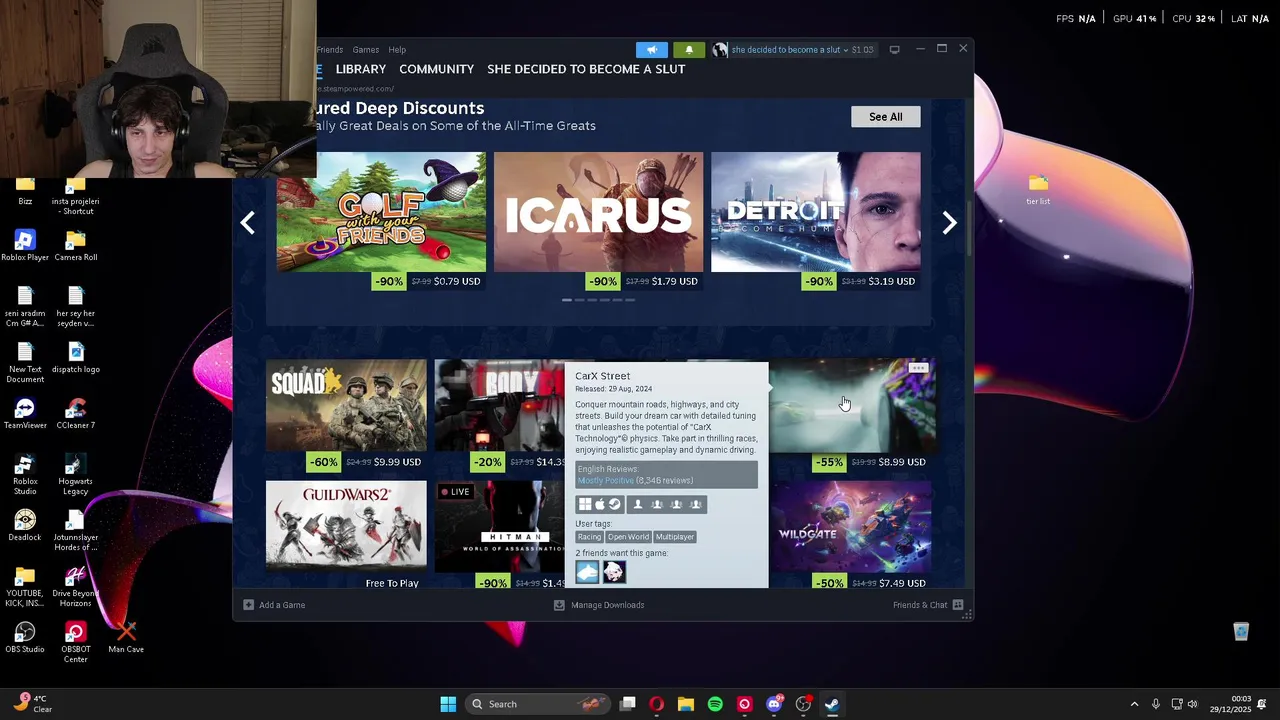Image resolution: width=1280 pixels, height=720 pixels.
Task: Open Man Cave desktop shortcut
Action: (126, 637)
